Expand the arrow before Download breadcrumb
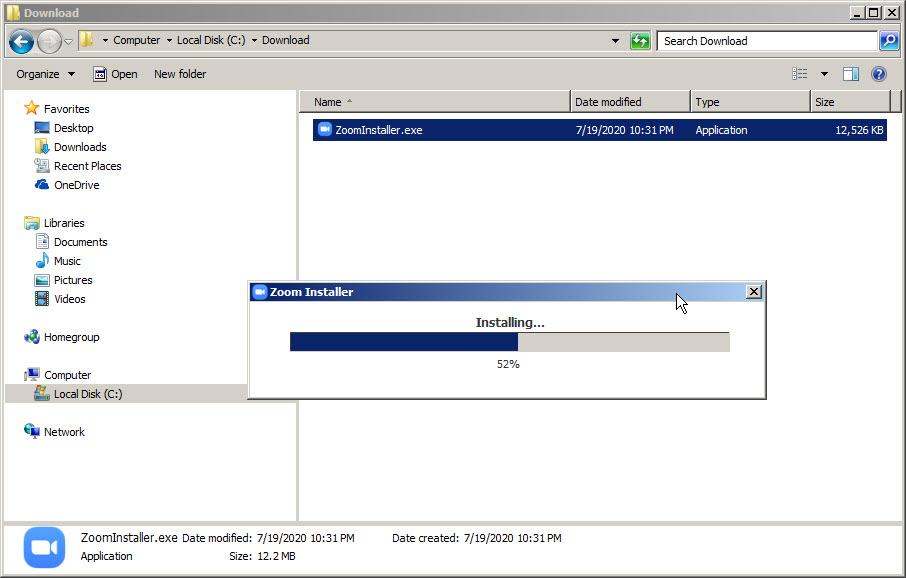The image size is (906, 578). point(254,40)
